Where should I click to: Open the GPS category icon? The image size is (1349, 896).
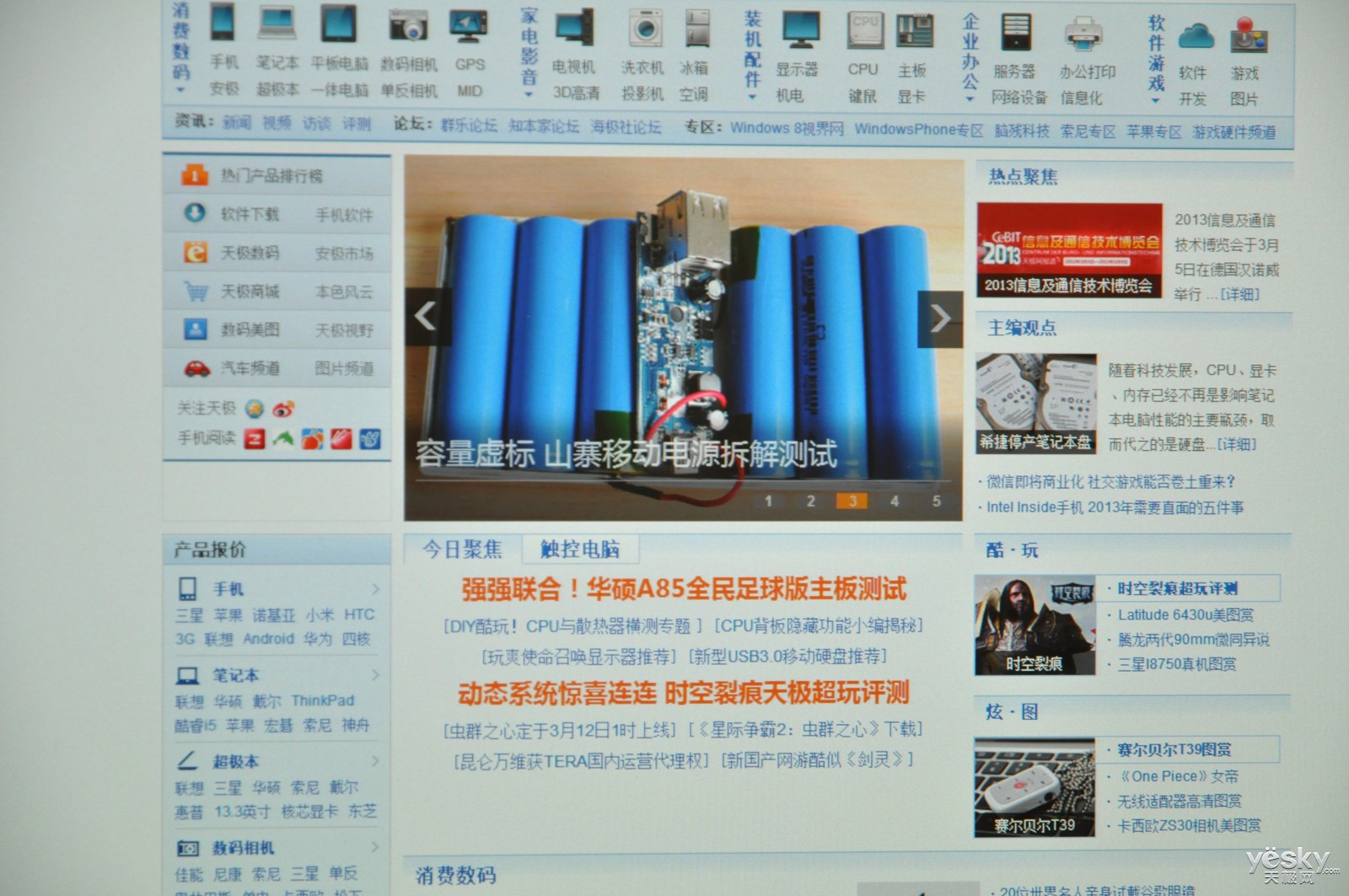(468, 25)
